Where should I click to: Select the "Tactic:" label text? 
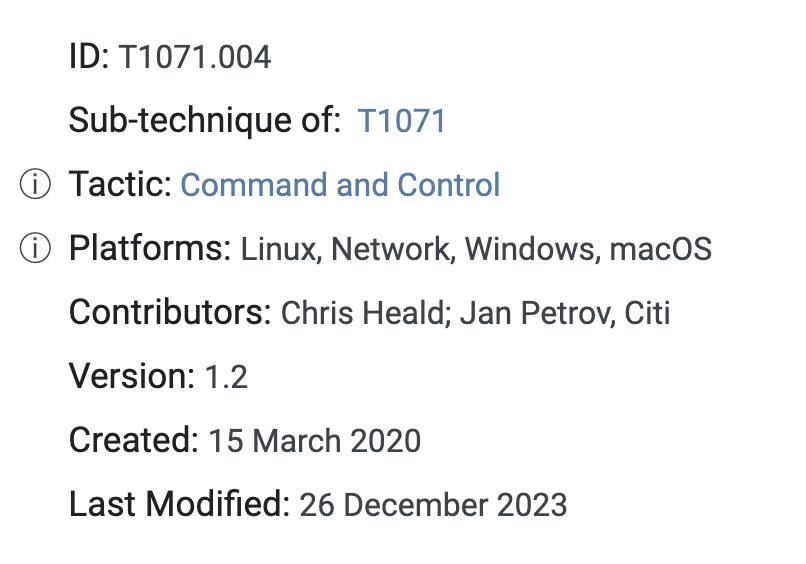pos(120,185)
